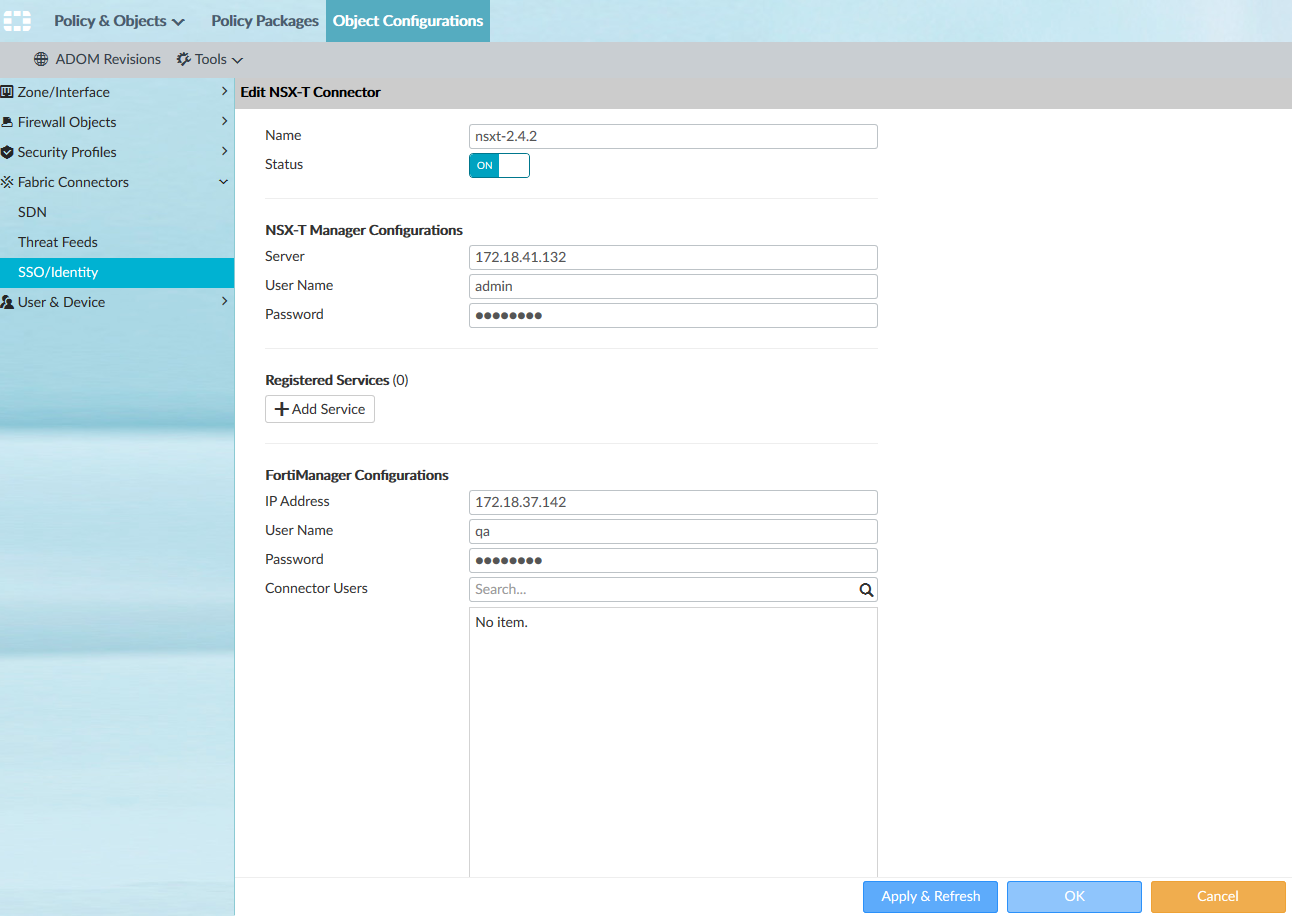Image resolution: width=1292 pixels, height=916 pixels.
Task: Click the NSX-T Server address field
Action: [x=672, y=257]
